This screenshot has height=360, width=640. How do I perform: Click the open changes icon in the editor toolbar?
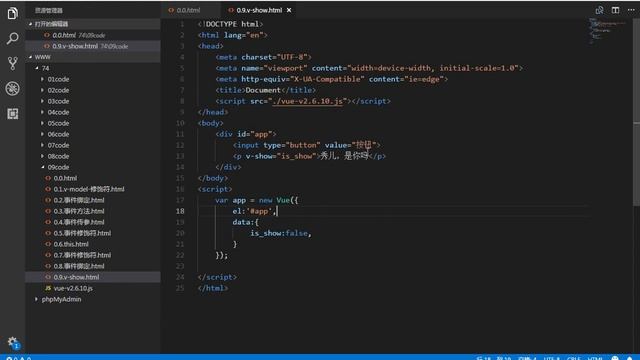tap(599, 10)
